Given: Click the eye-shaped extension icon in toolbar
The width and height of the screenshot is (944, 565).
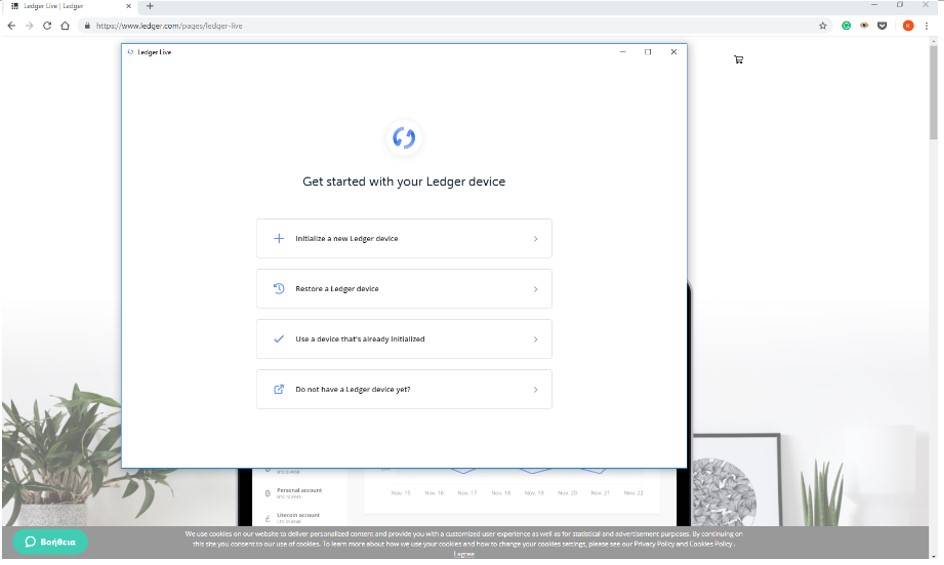Looking at the screenshot, I should [864, 26].
